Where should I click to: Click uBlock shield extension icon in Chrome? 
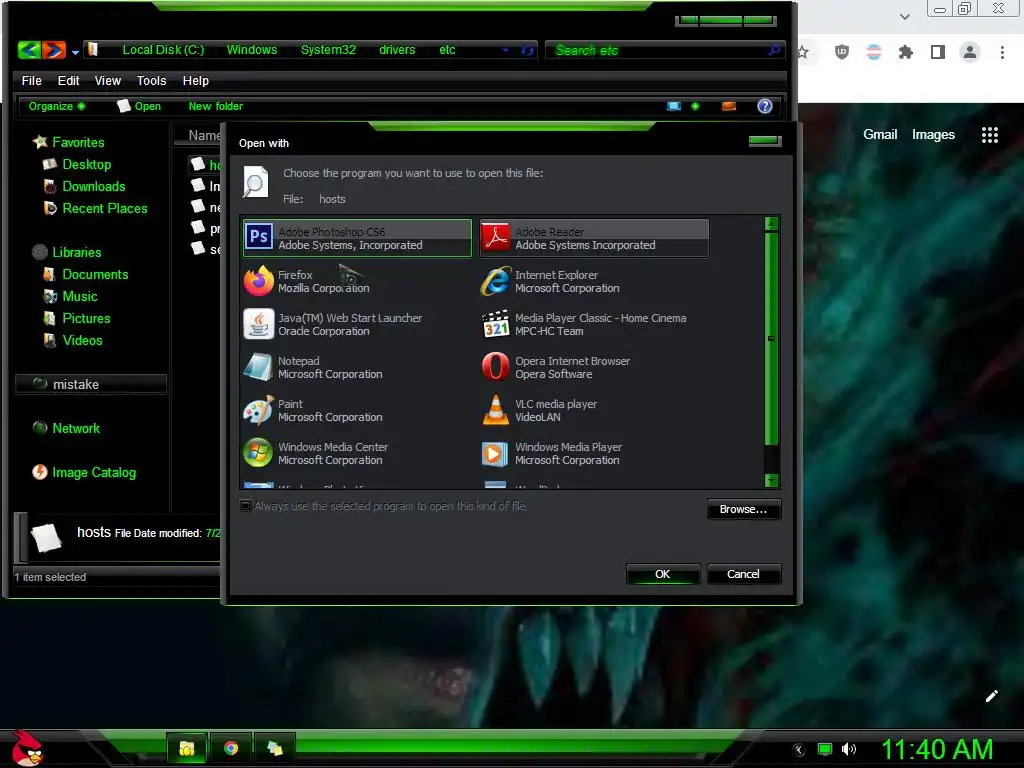coord(842,52)
